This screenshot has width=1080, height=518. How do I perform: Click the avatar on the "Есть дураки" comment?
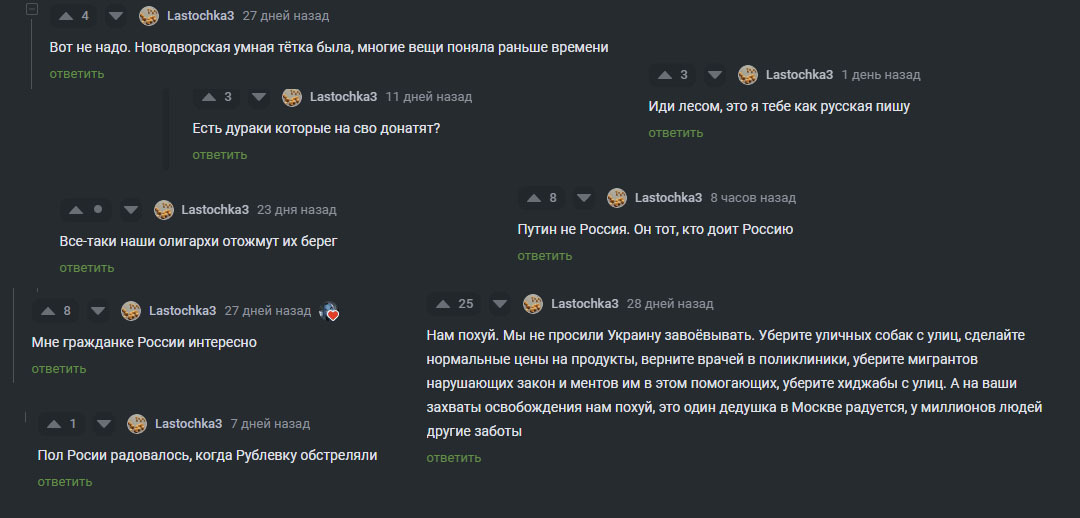[292, 97]
